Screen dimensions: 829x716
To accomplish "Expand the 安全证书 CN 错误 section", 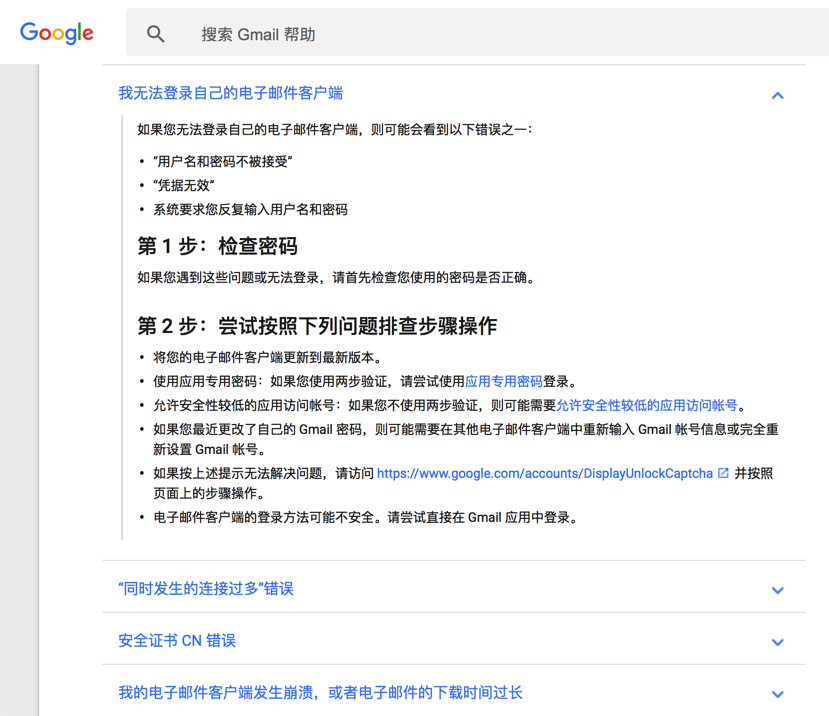I will click(x=177, y=640).
